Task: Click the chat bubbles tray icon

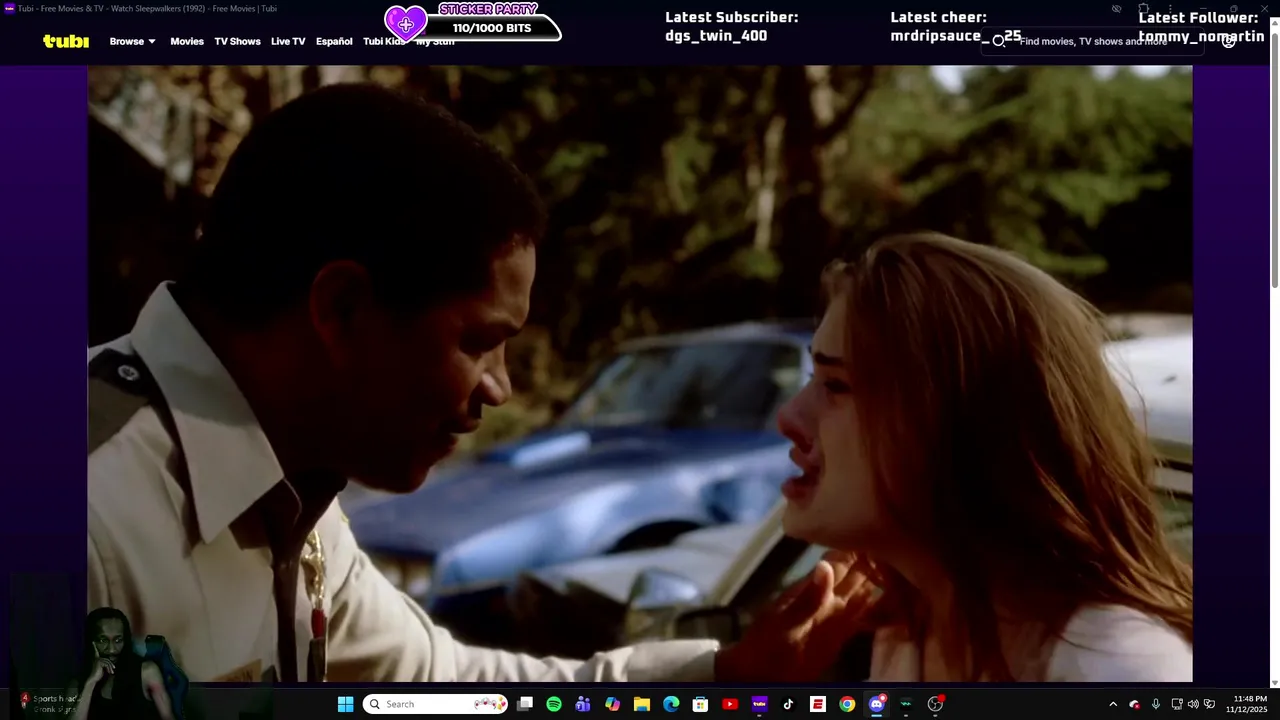Action: (x=1210, y=704)
